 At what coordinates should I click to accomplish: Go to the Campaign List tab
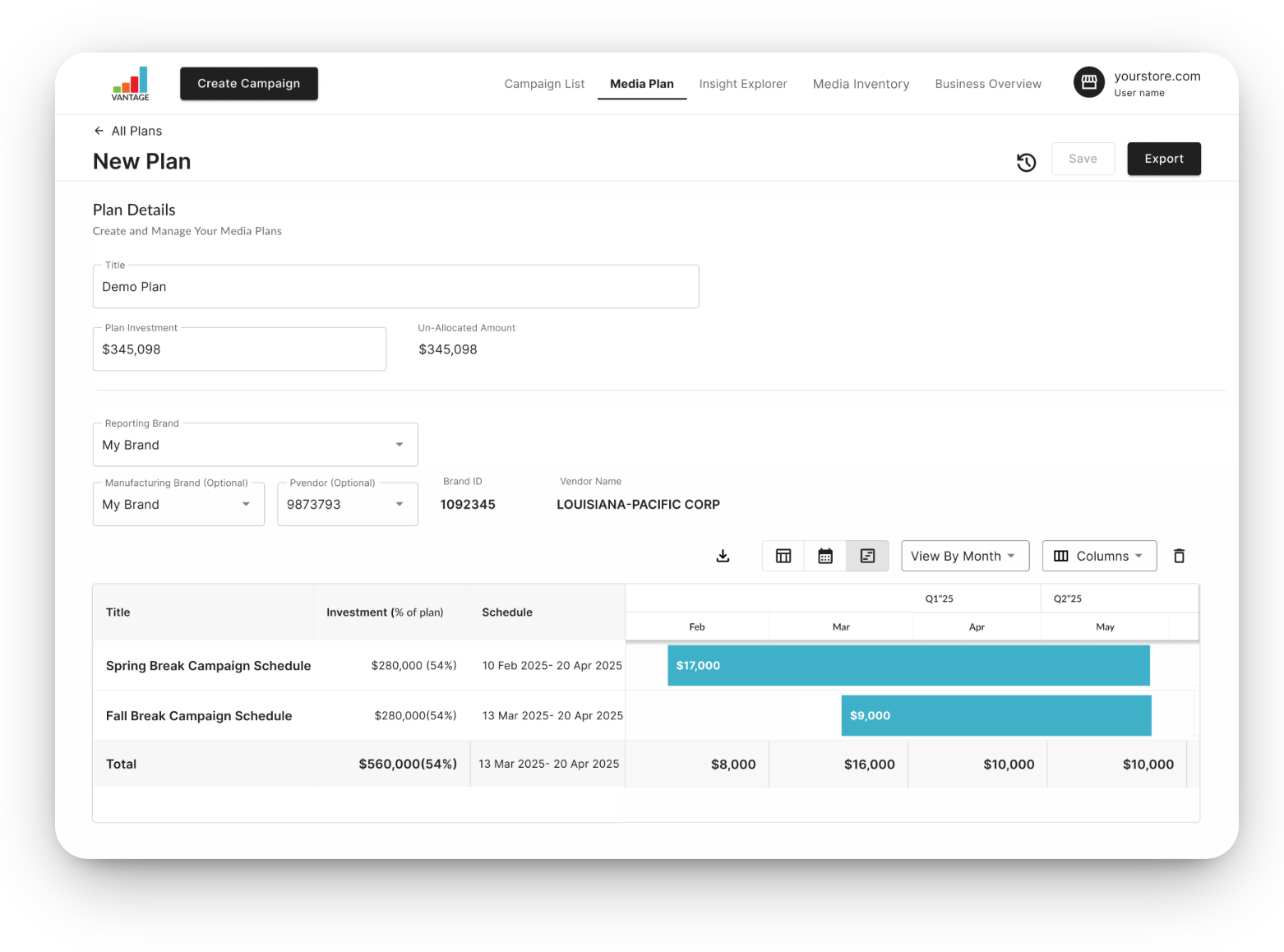[544, 84]
